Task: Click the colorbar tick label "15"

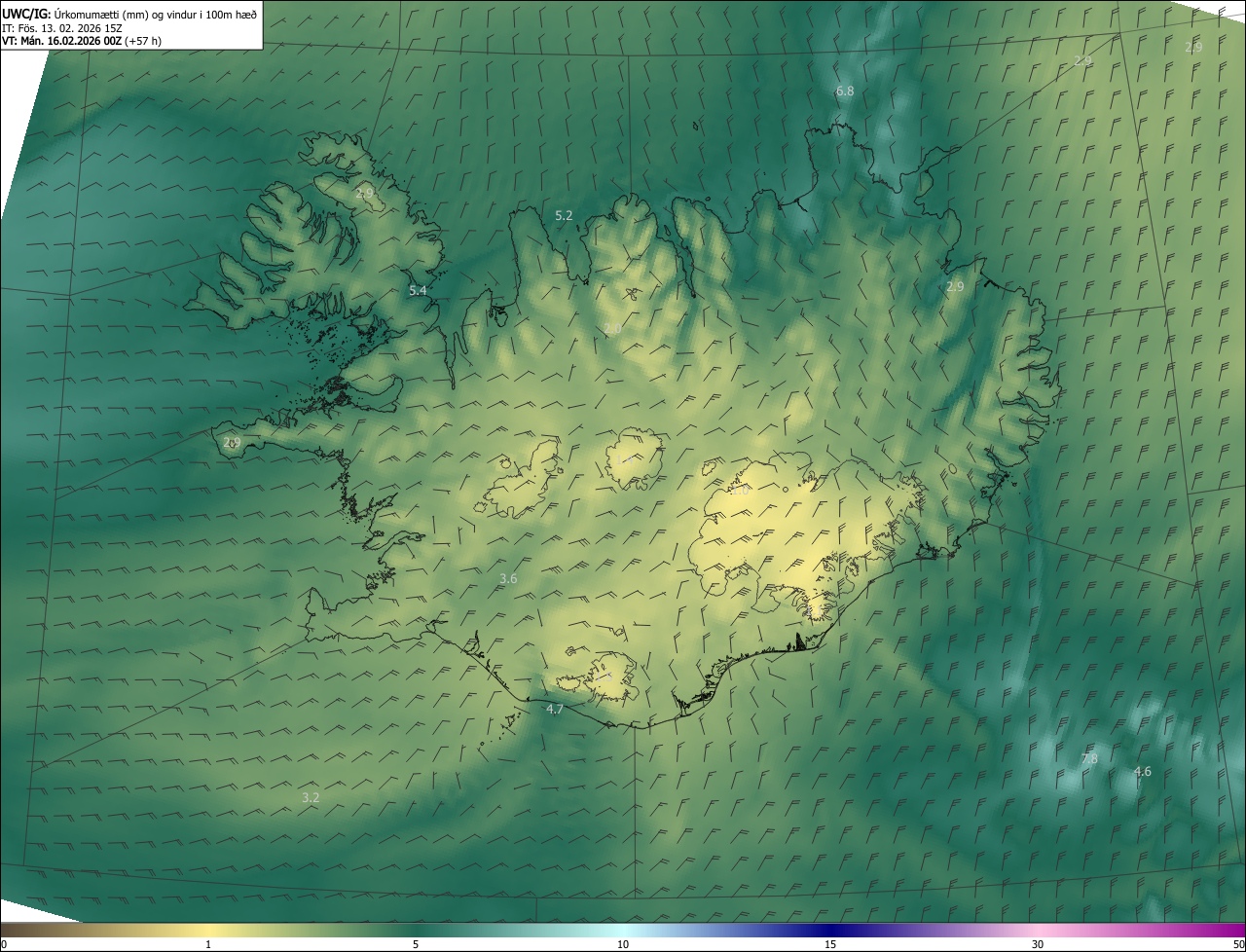Action: pos(830,944)
